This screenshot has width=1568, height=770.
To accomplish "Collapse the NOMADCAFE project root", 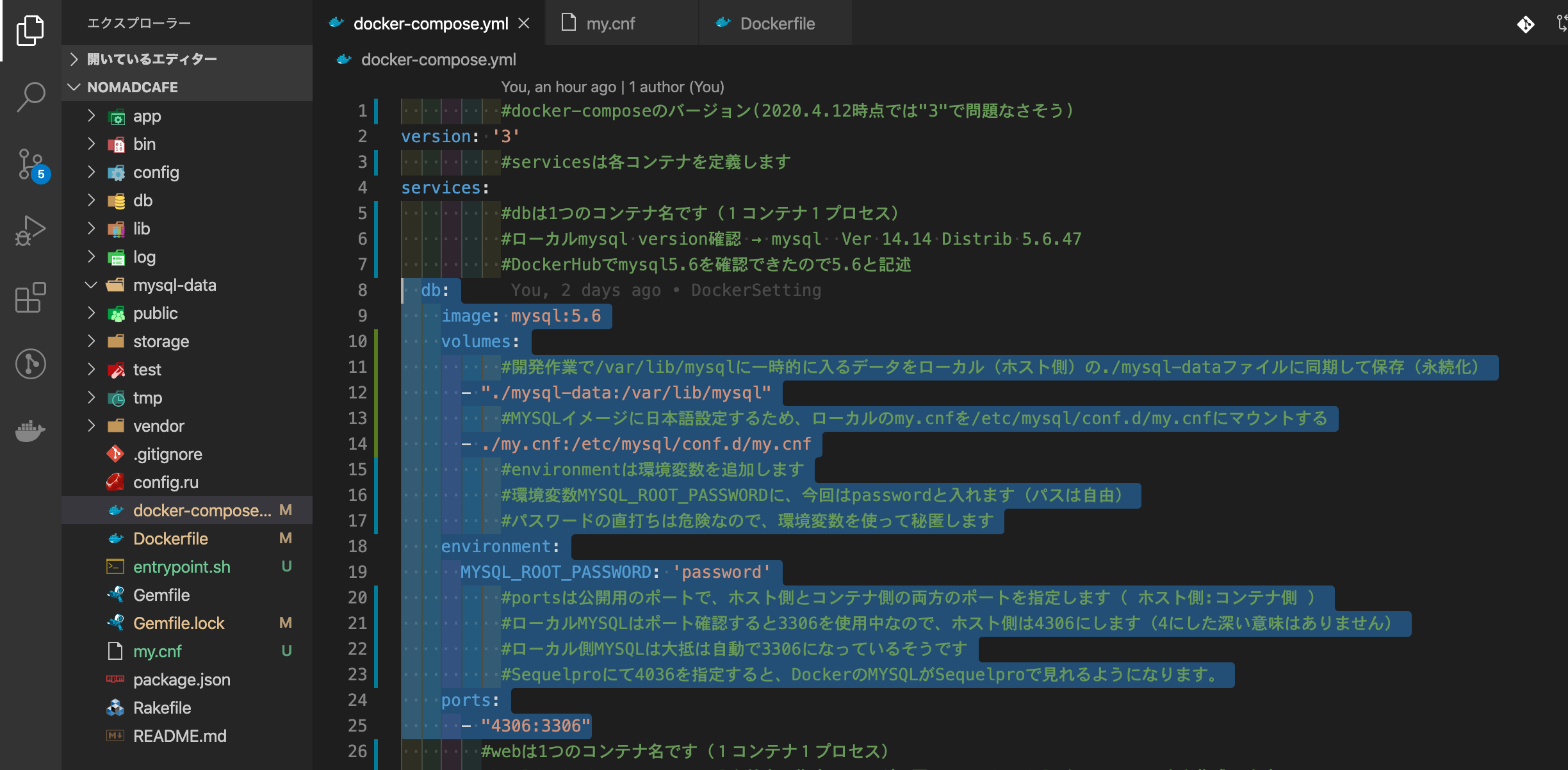I will coord(132,87).
